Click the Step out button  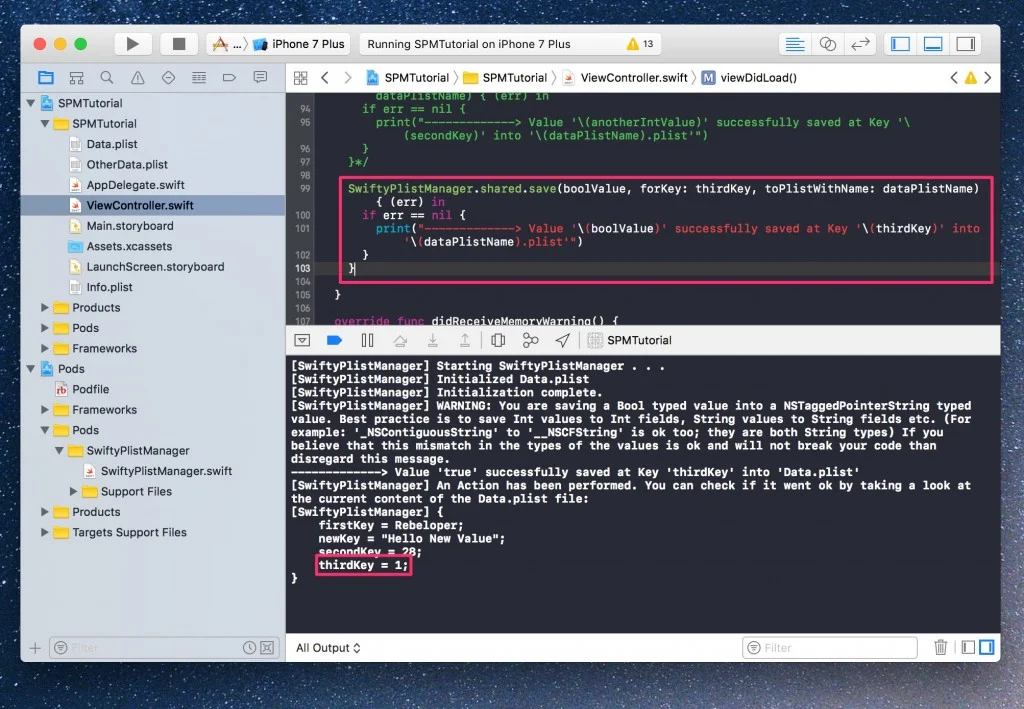[465, 340]
